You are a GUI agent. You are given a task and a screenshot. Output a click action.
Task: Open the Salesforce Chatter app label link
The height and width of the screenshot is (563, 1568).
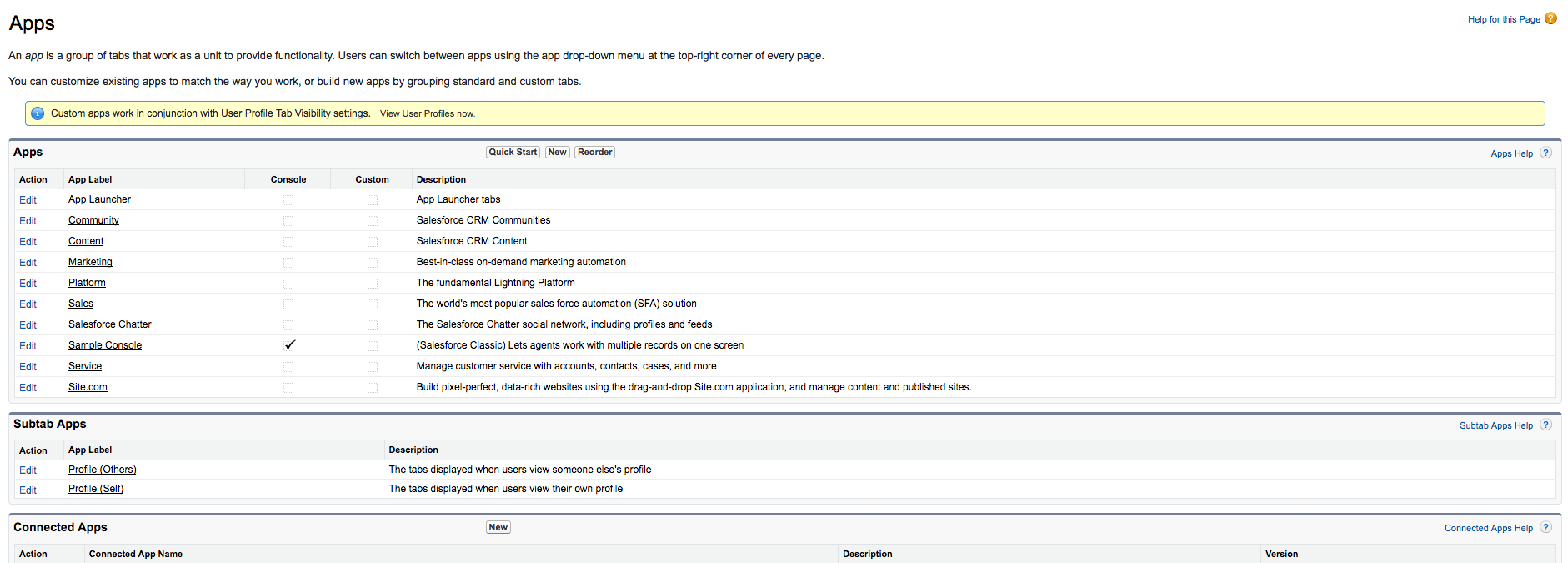click(110, 324)
